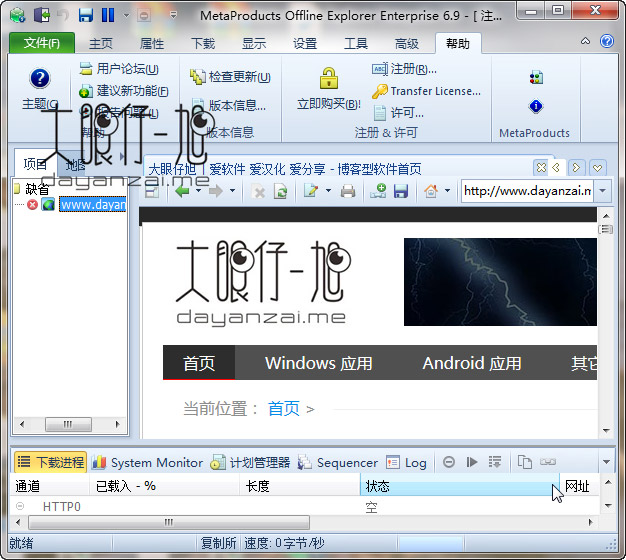Select the 缺省 folder in project tree
The image size is (626, 560).
pos(37,189)
